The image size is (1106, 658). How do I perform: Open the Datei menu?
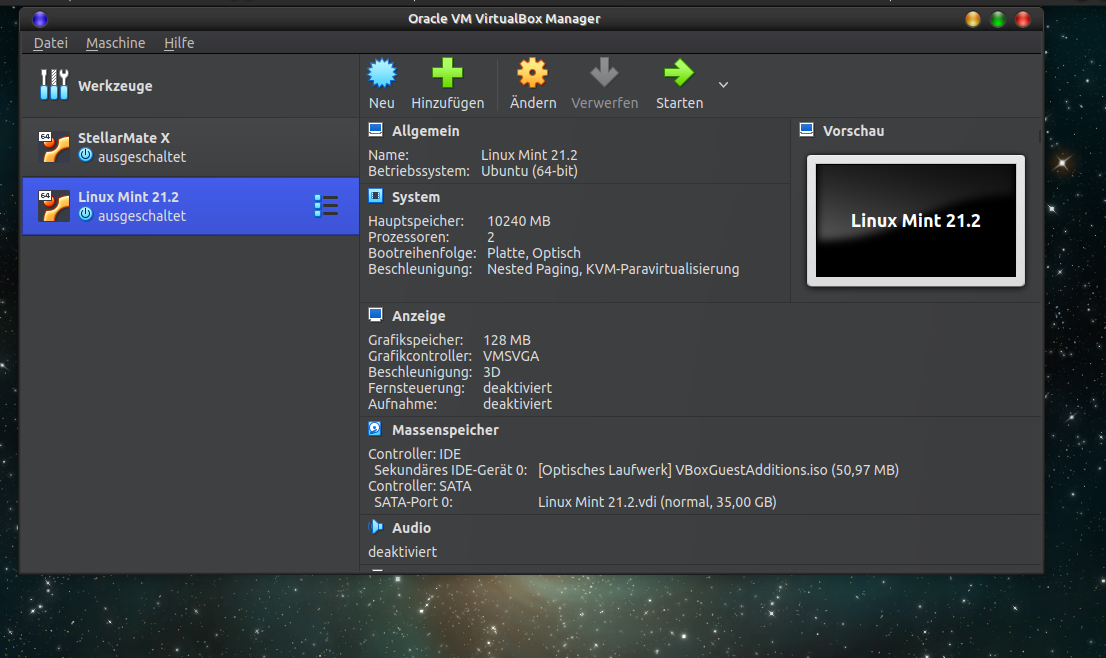coord(51,43)
